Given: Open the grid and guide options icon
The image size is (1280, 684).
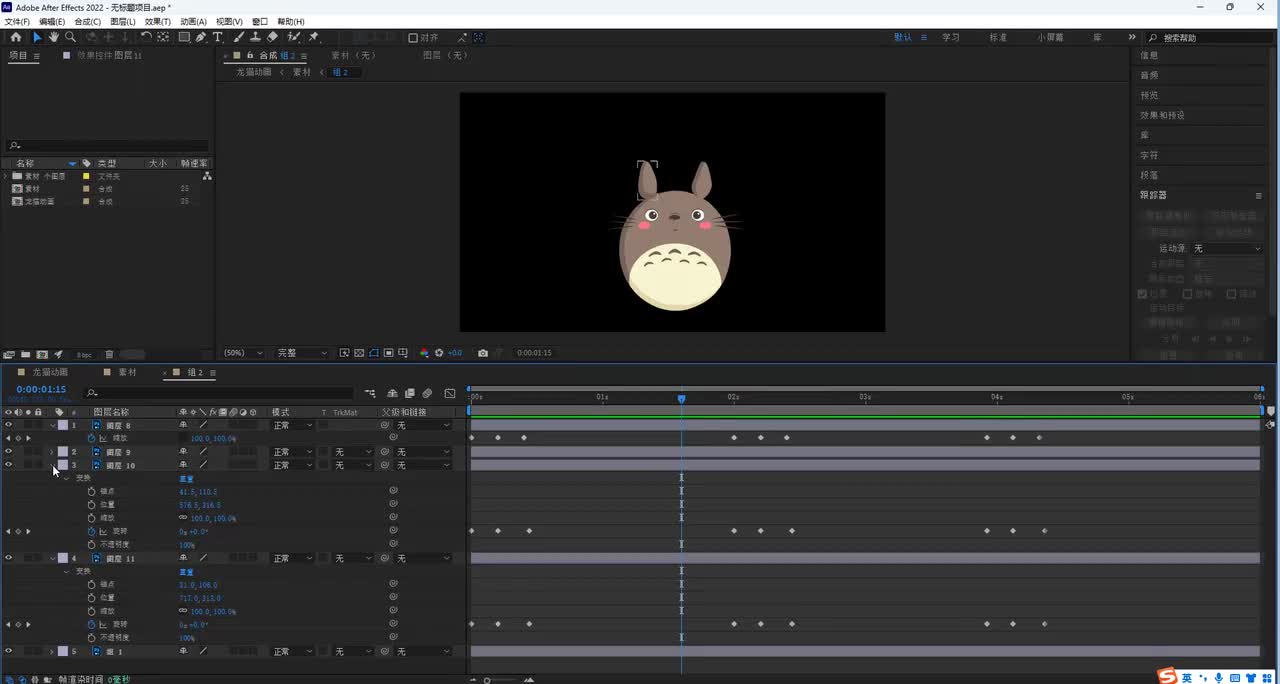Looking at the screenshot, I should [x=403, y=353].
